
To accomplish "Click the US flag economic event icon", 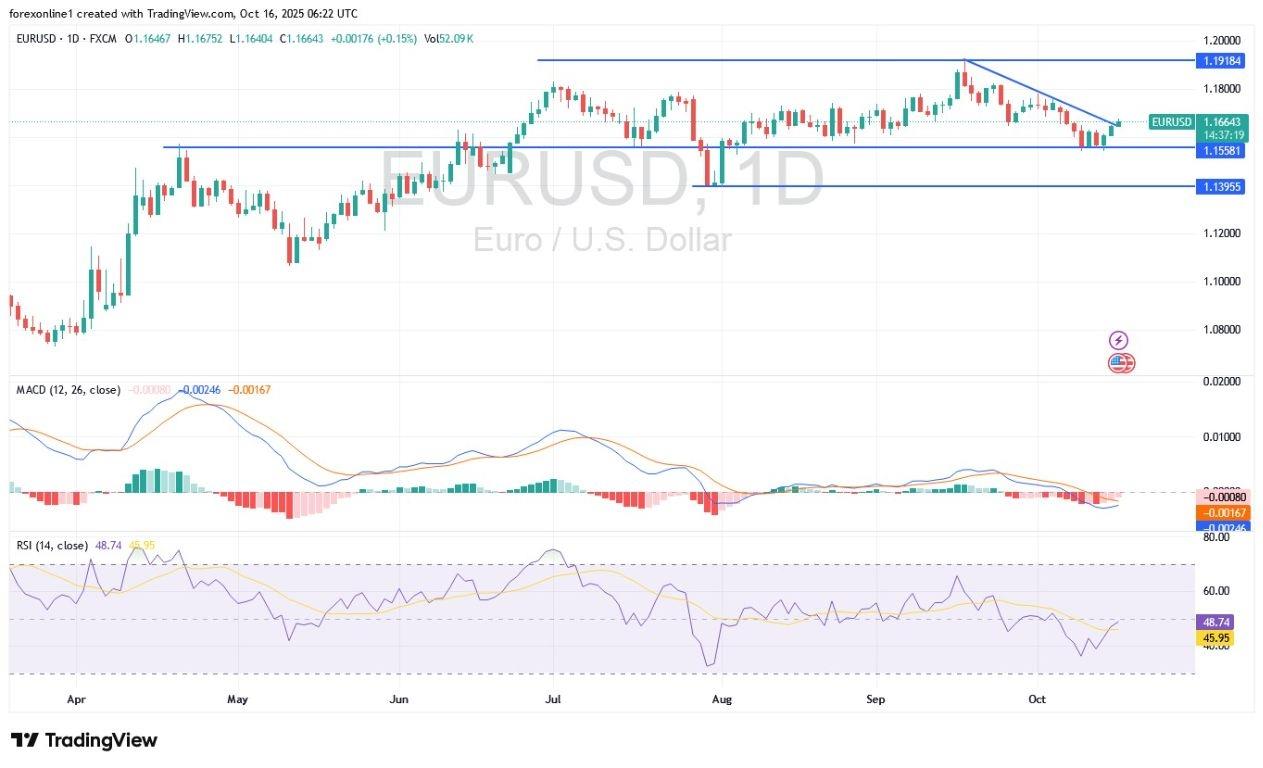I will click(x=1119, y=363).
